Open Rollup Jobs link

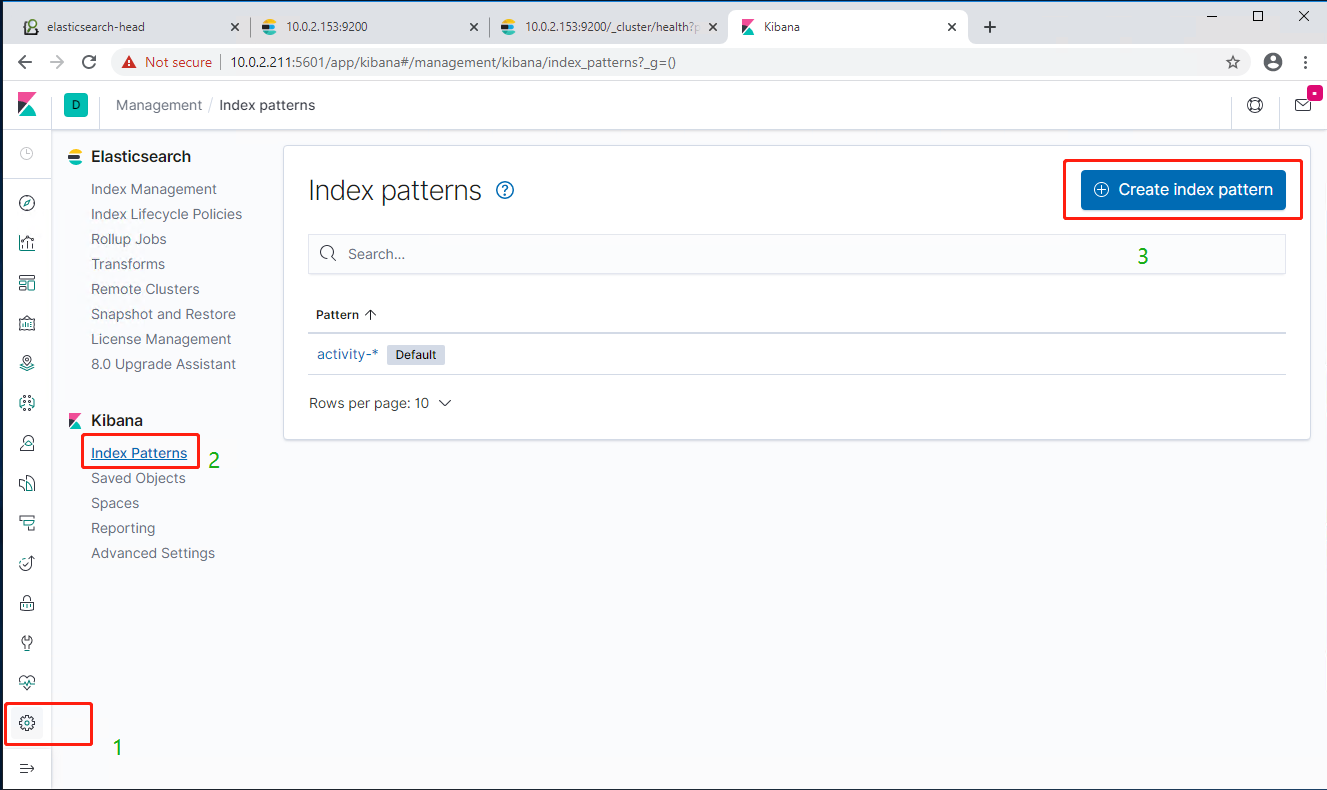(x=129, y=239)
